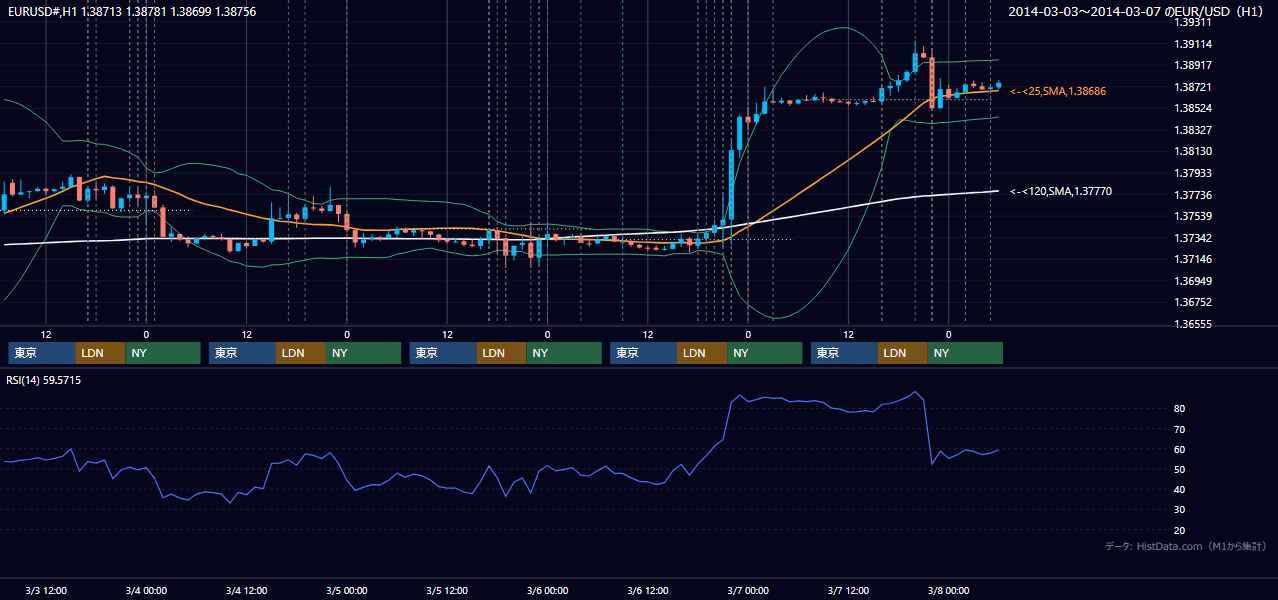Click the RSI(14) 59.5715 indicator label
Viewport: 1278px width, 600px height.
coord(44,380)
